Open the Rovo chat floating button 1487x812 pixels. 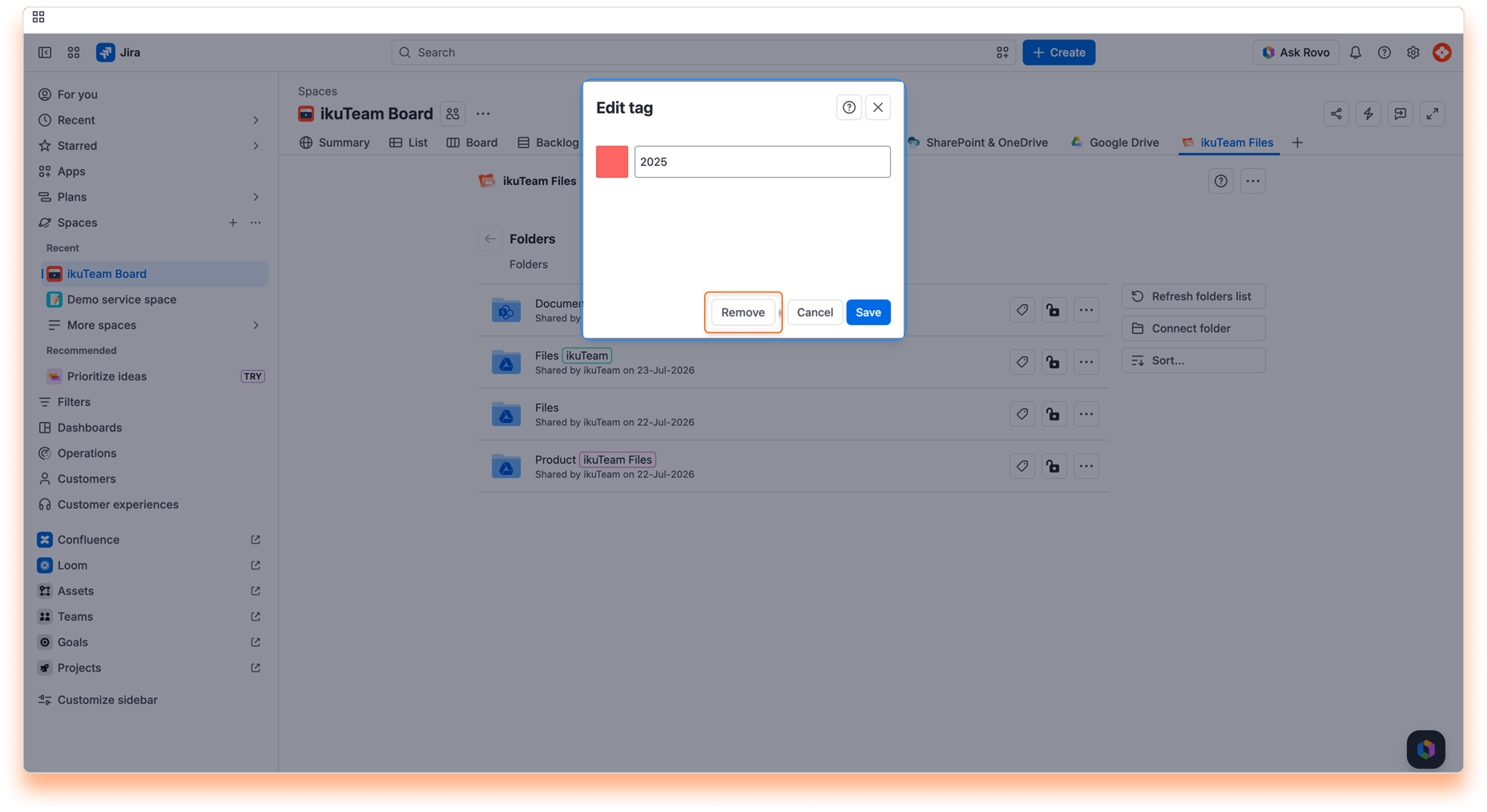[1426, 750]
